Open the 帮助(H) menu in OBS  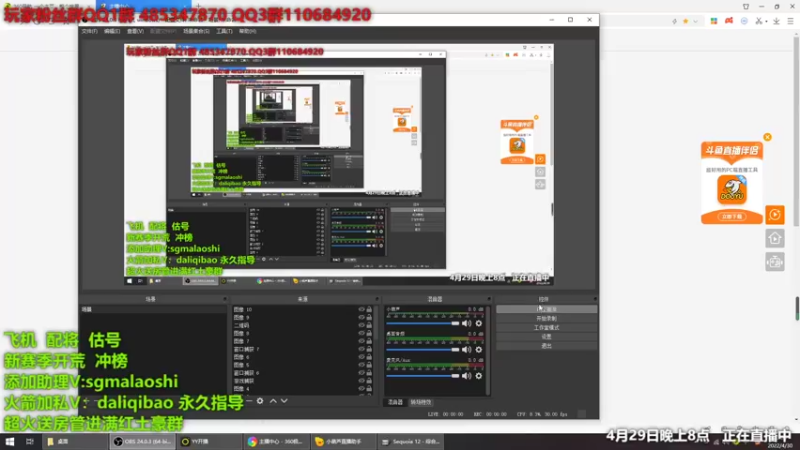pos(247,31)
